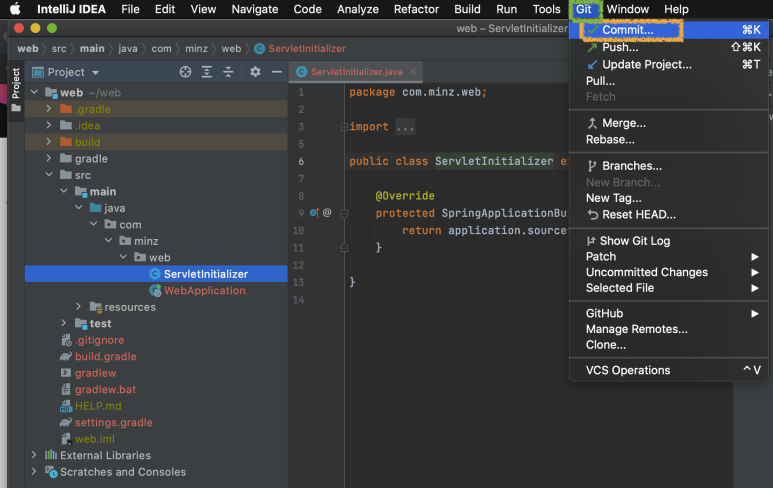Open Merge... from Git menu
The width and height of the screenshot is (773, 488).
point(668,123)
